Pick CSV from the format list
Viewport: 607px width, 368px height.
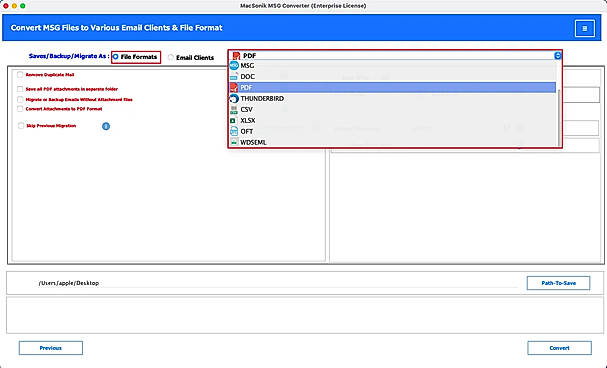[x=393, y=110]
